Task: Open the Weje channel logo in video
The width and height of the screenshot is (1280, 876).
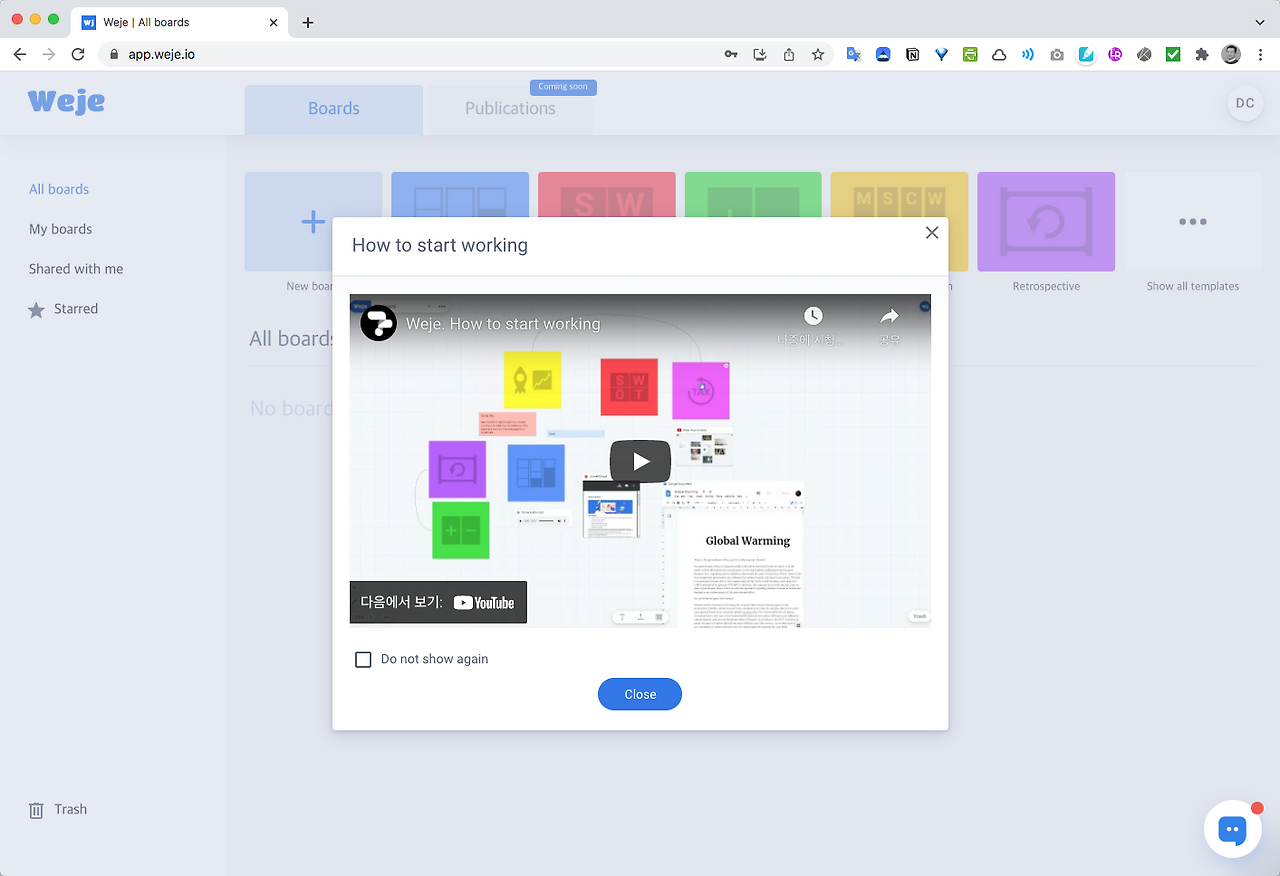Action: (379, 323)
